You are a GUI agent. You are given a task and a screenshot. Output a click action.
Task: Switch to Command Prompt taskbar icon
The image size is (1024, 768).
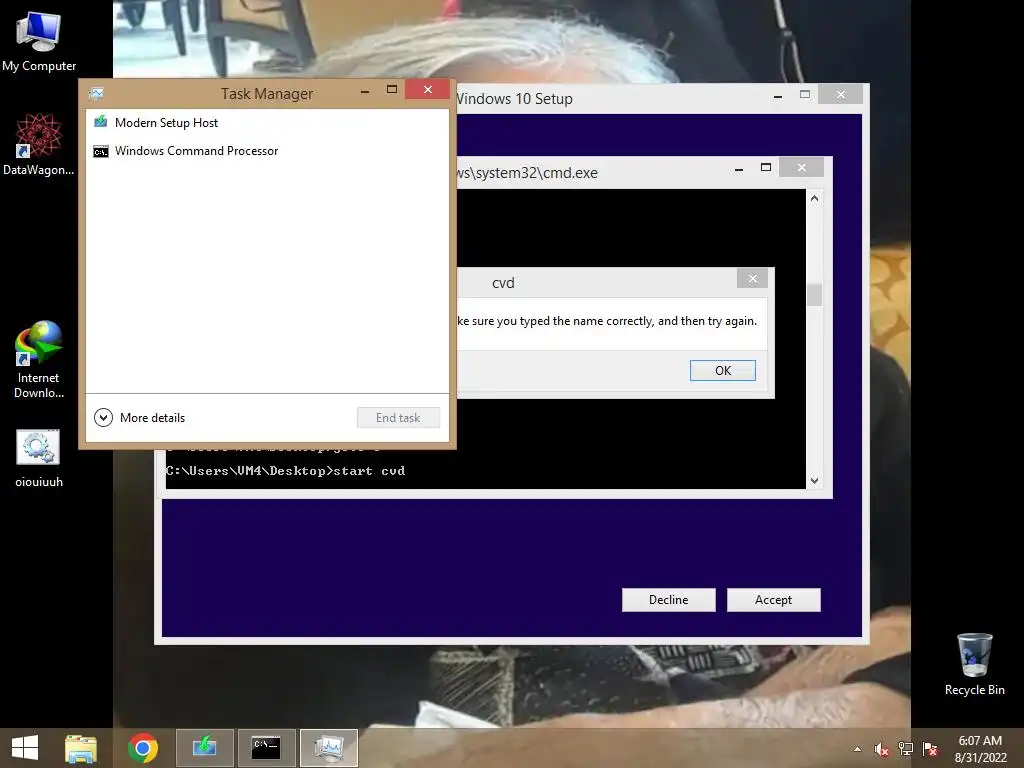(x=266, y=748)
